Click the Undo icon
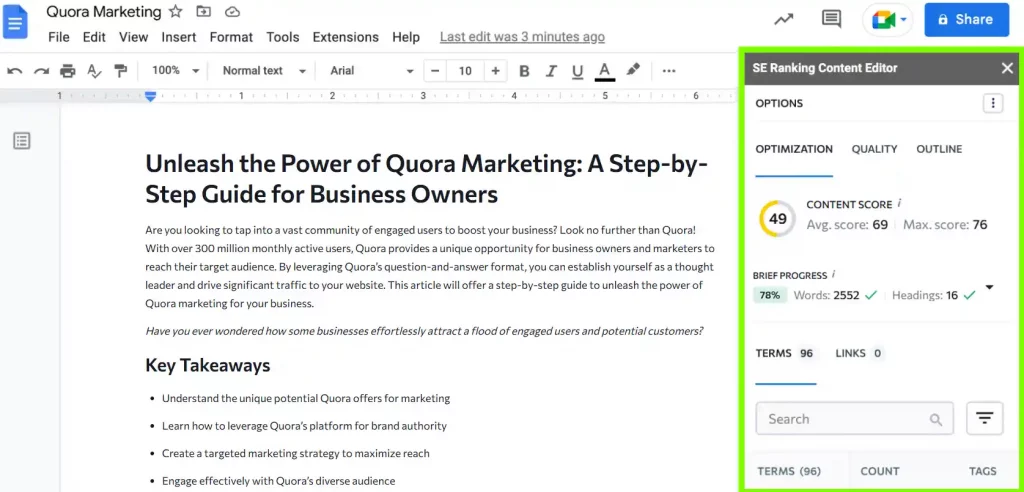The image size is (1024, 492). pyautogui.click(x=14, y=71)
